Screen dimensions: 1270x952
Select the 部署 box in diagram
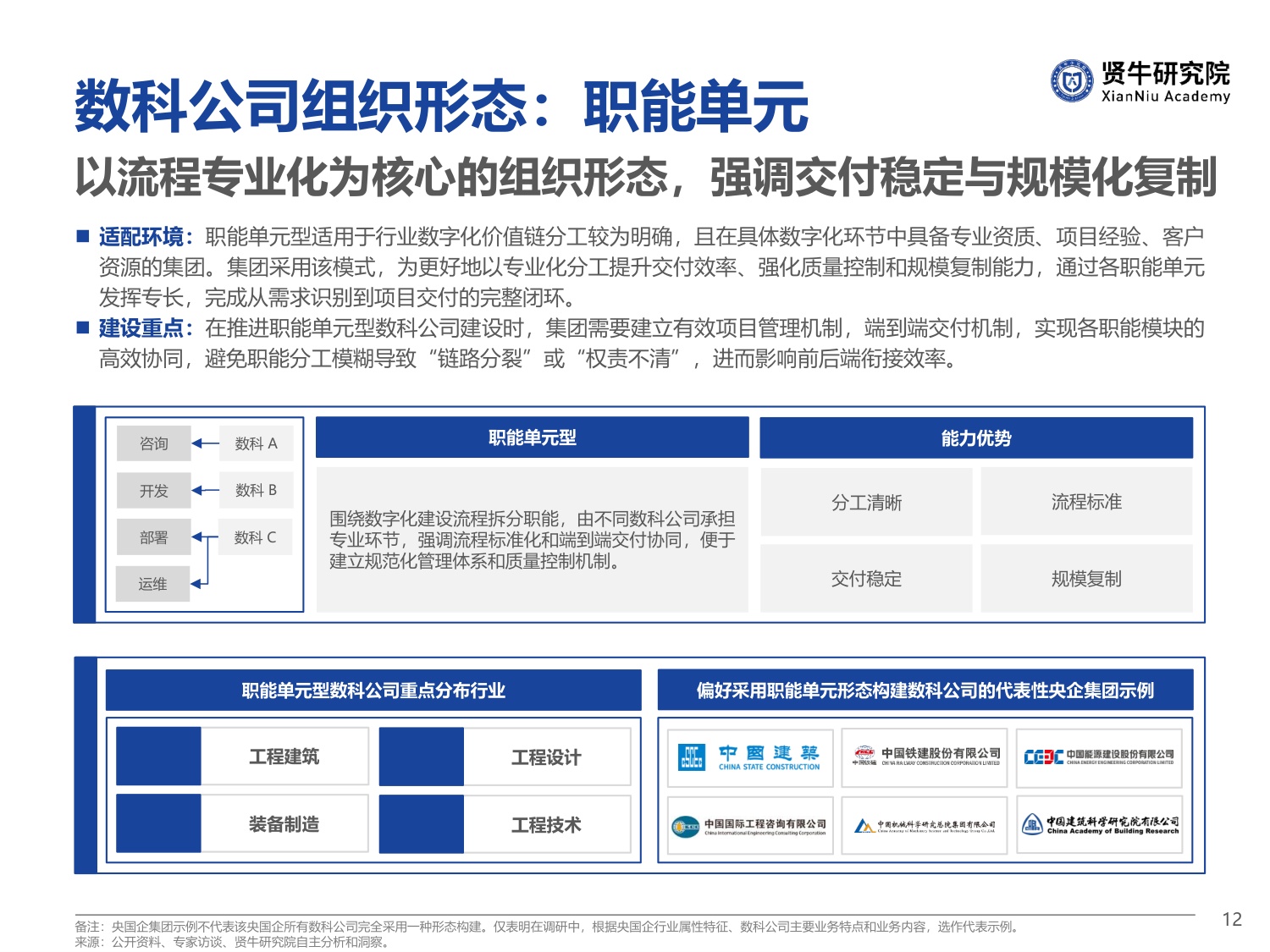pos(154,537)
